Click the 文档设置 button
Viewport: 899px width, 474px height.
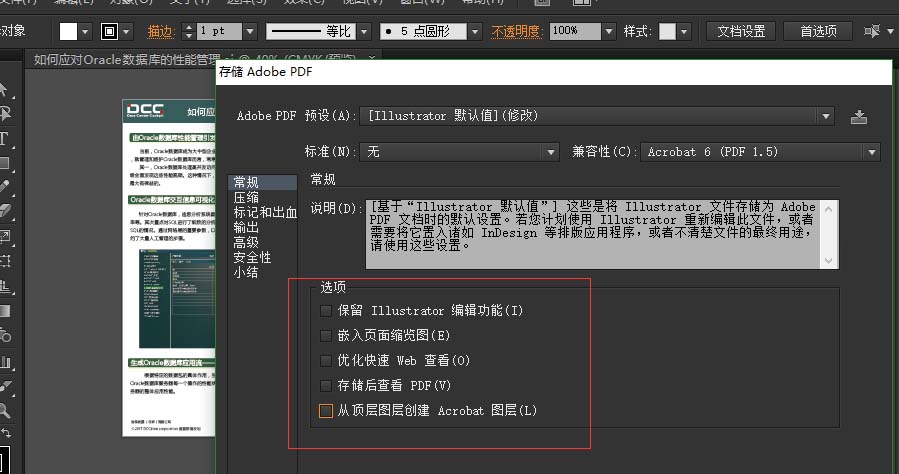pyautogui.click(x=741, y=31)
